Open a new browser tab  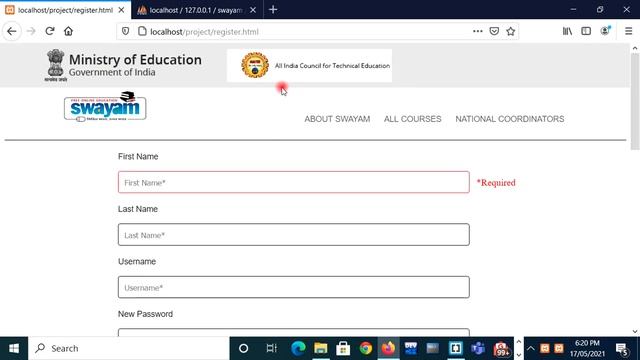[x=273, y=9]
